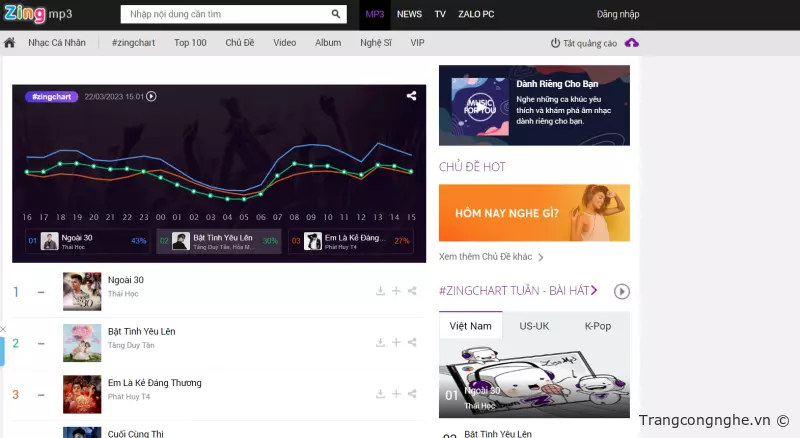Screen dimensions: 800x438
Task: Click the purple upload cloud icon
Action: 631,43
